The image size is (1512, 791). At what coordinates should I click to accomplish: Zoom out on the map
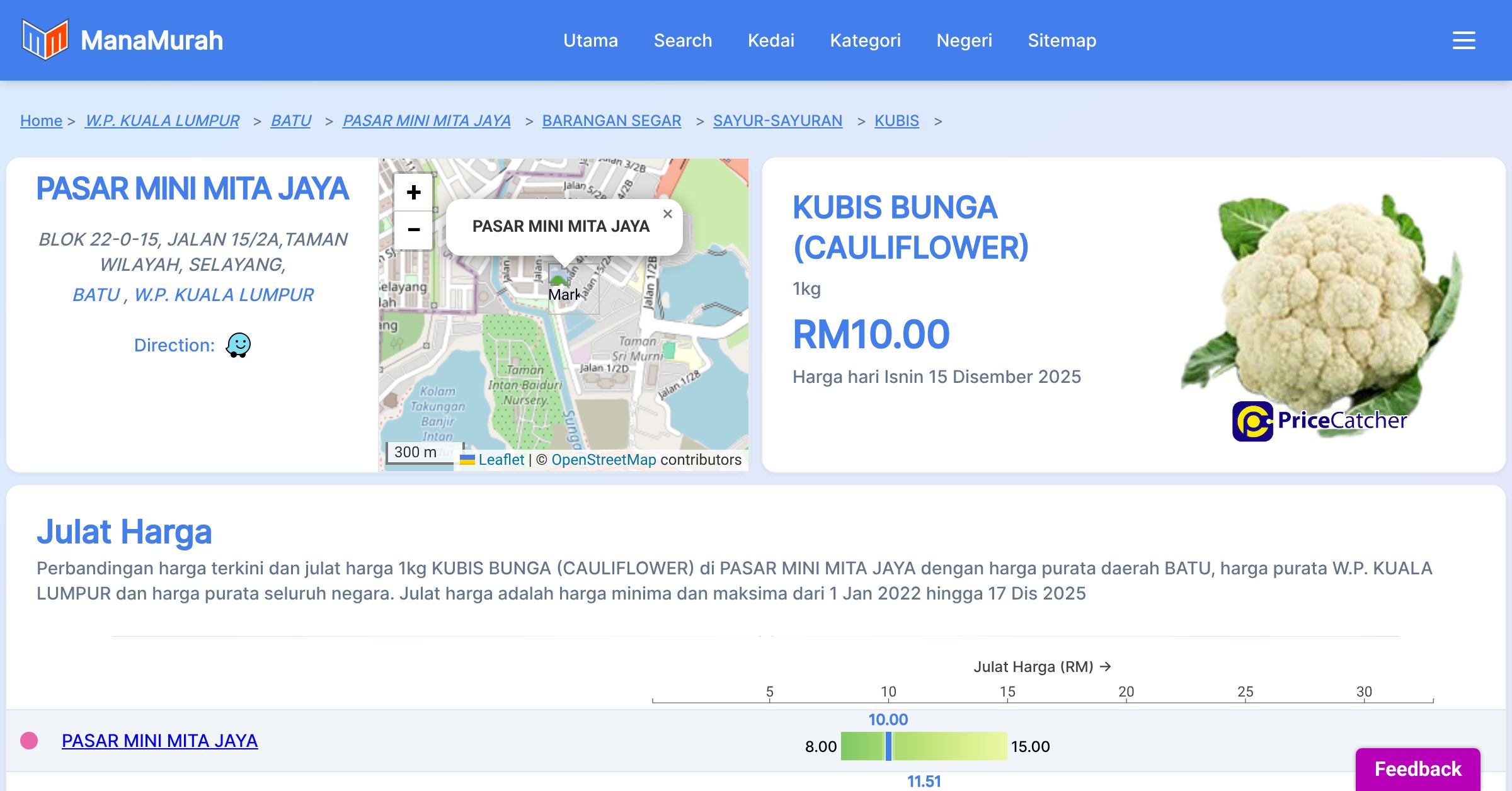(413, 230)
